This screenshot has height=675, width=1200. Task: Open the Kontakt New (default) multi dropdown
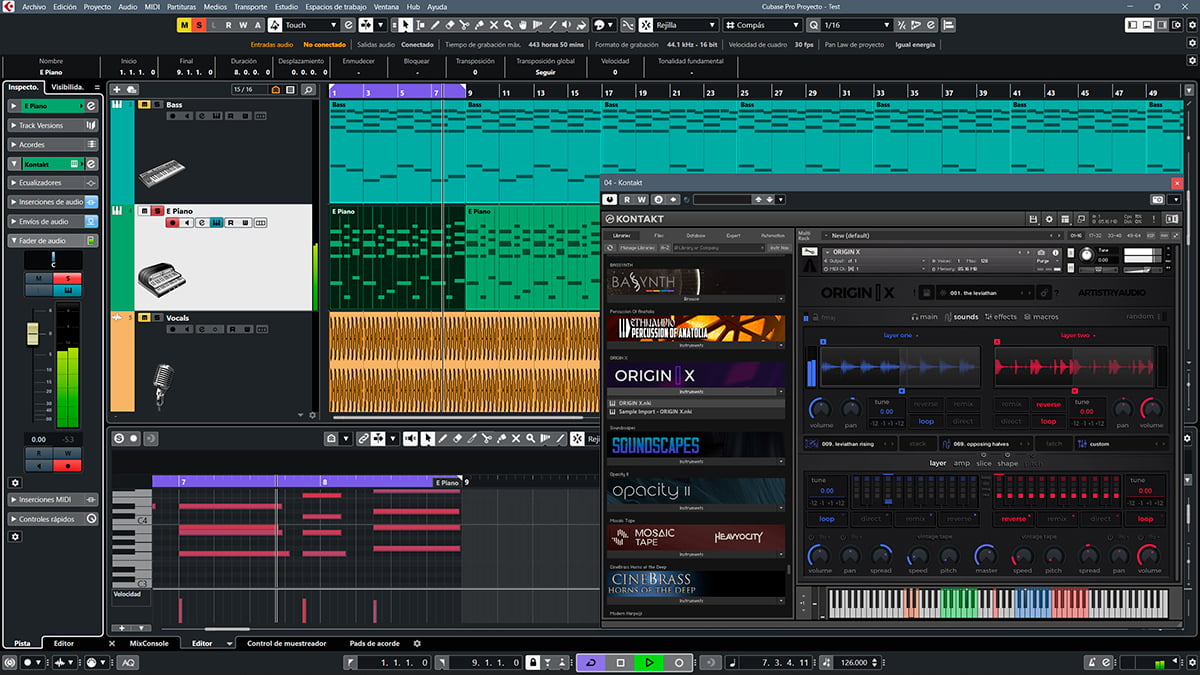click(x=944, y=235)
